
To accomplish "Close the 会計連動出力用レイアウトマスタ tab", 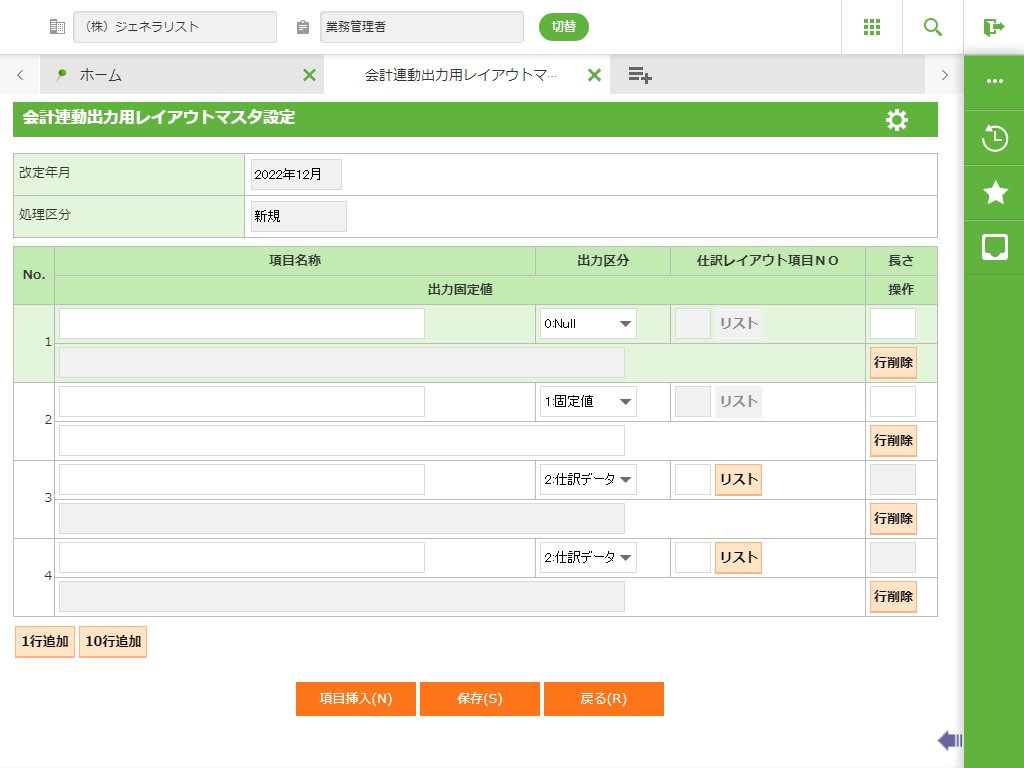I will click(x=594, y=75).
